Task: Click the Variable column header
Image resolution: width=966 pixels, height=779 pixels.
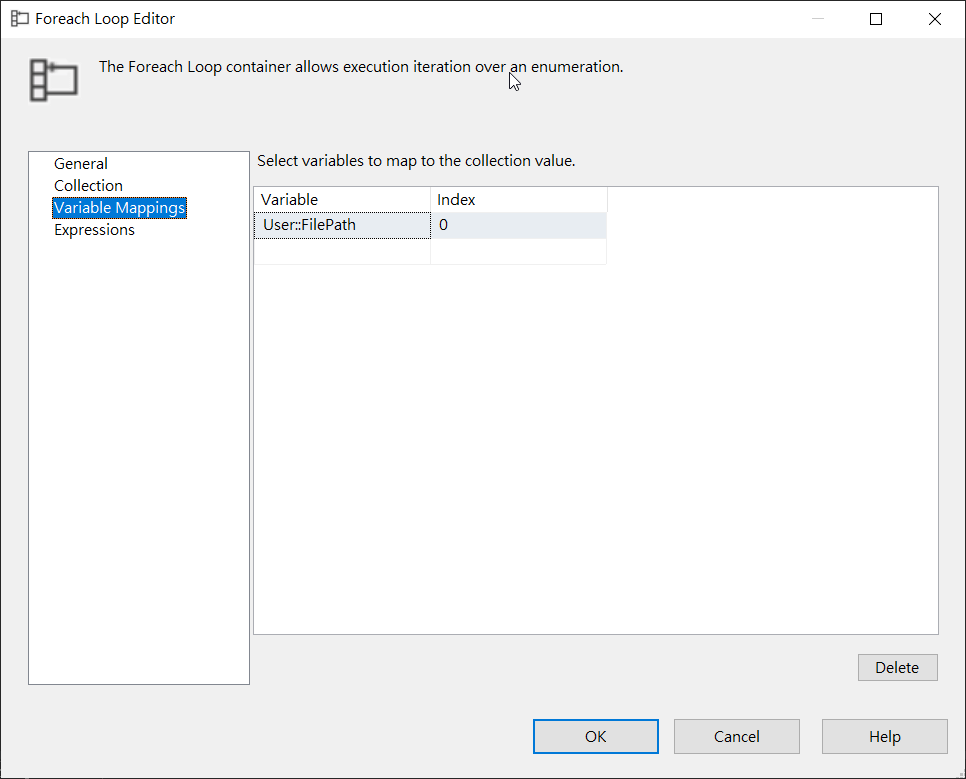Action: pyautogui.click(x=341, y=200)
